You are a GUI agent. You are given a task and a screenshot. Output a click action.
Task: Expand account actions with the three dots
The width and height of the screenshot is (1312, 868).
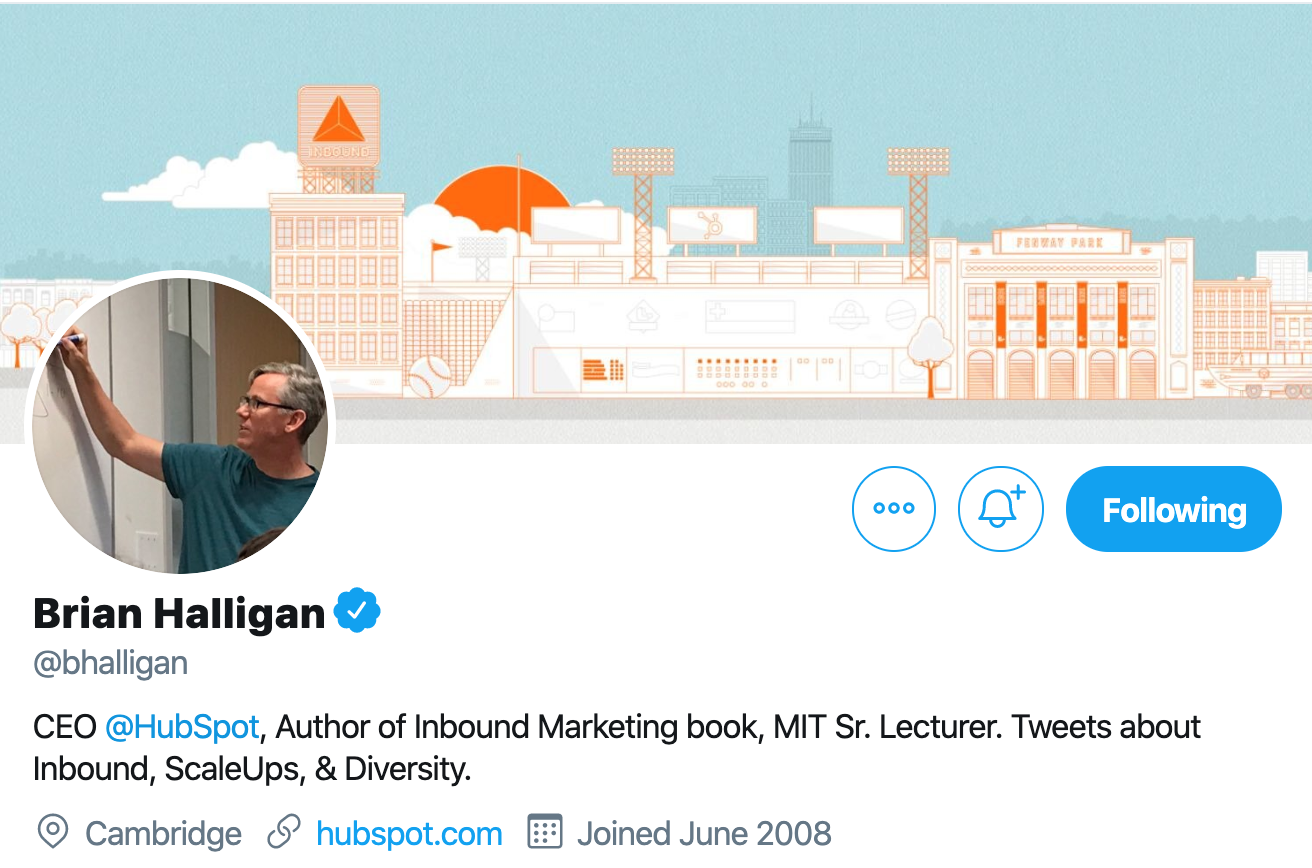tap(893, 508)
